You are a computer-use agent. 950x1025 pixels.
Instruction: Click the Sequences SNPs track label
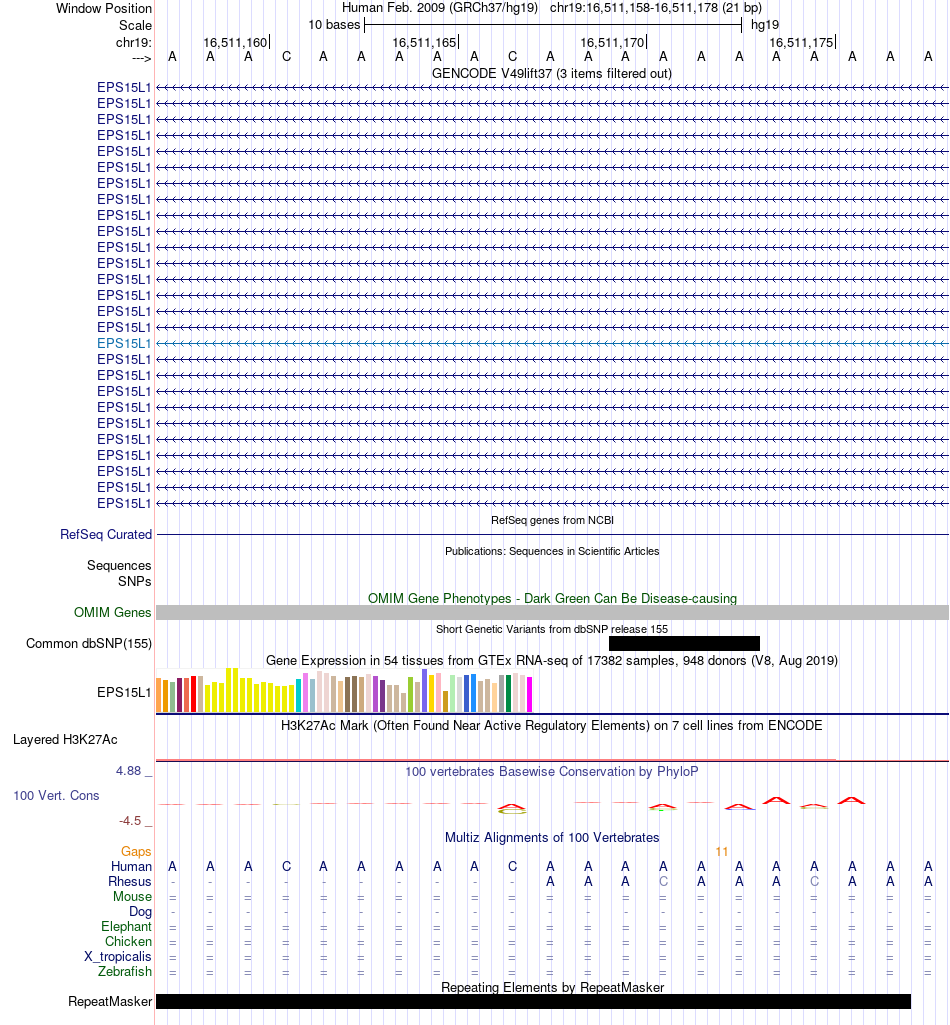click(x=119, y=573)
